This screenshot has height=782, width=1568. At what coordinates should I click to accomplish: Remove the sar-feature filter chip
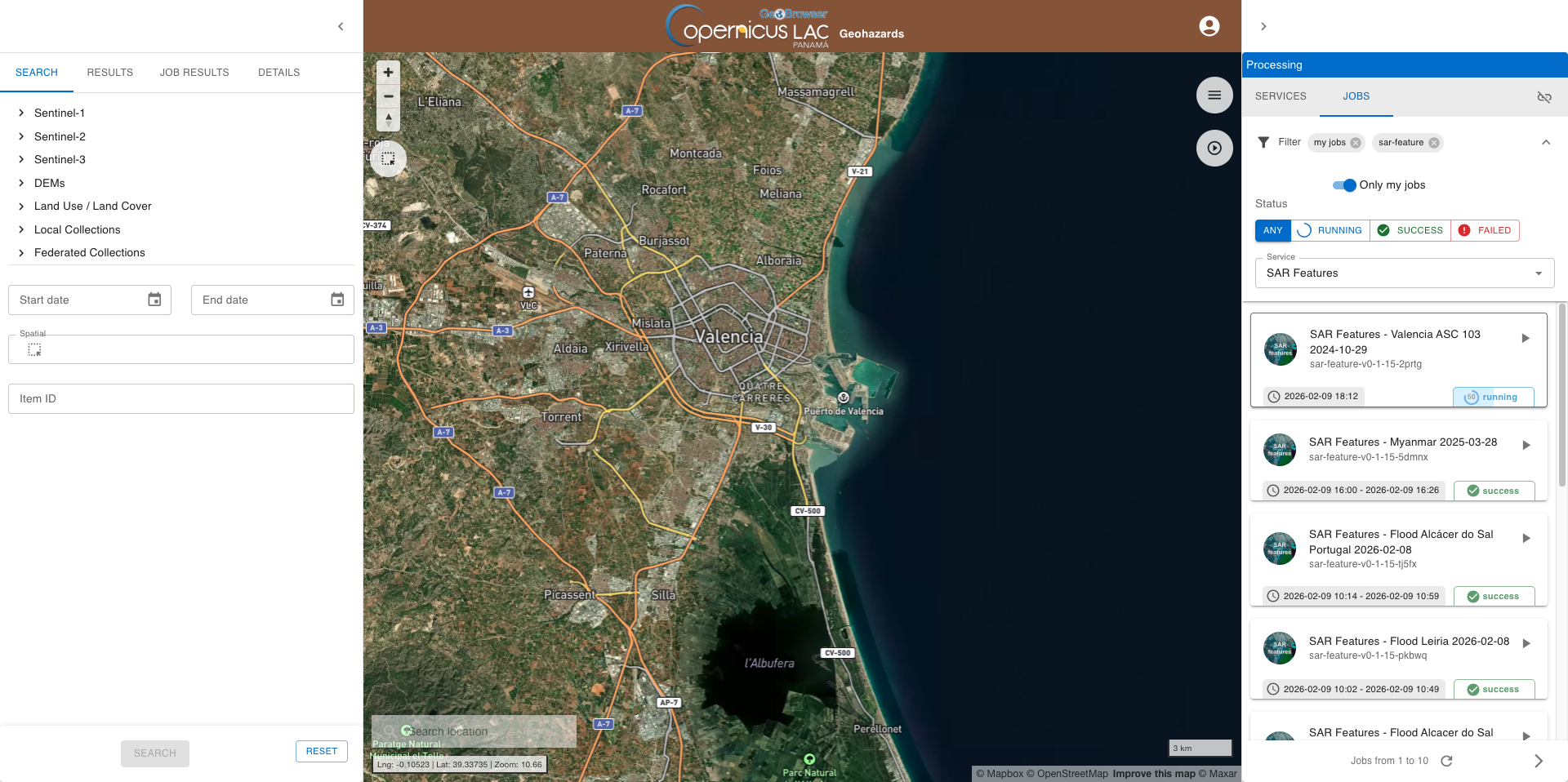pos(1434,143)
